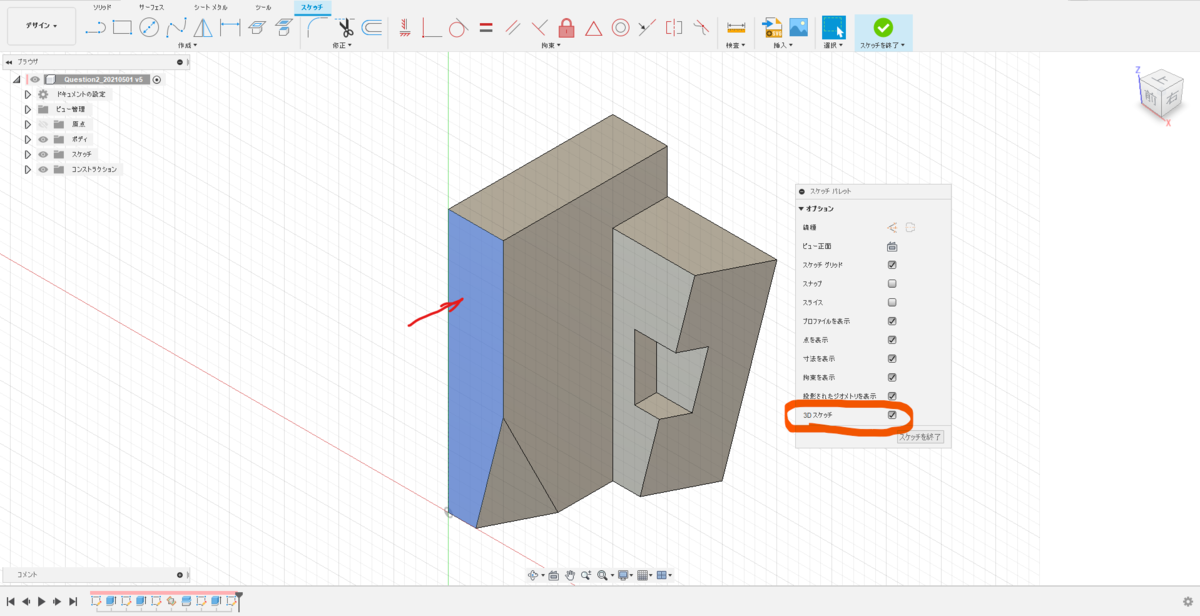Open the 検査 dropdown menu
This screenshot has width=1200, height=616.
(x=737, y=45)
